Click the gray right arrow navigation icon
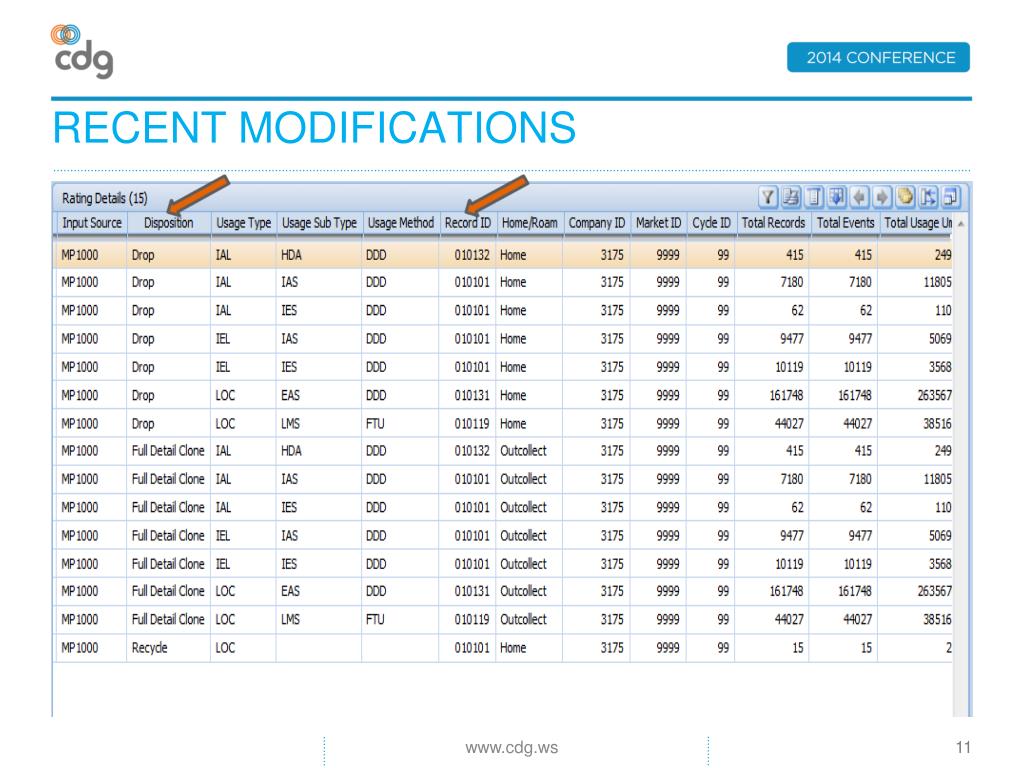 pyautogui.click(x=882, y=197)
